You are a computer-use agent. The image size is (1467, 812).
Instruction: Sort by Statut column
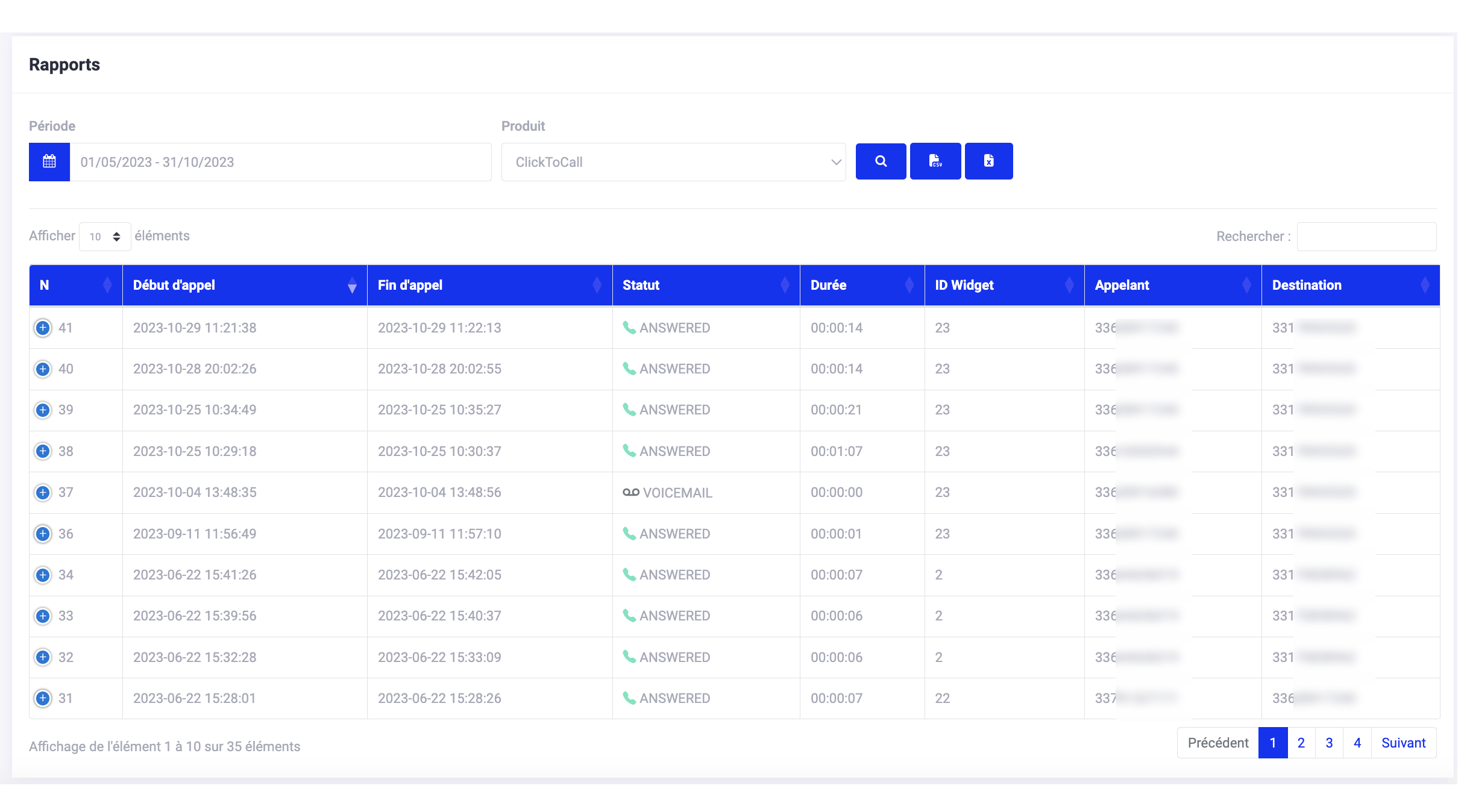(x=706, y=285)
